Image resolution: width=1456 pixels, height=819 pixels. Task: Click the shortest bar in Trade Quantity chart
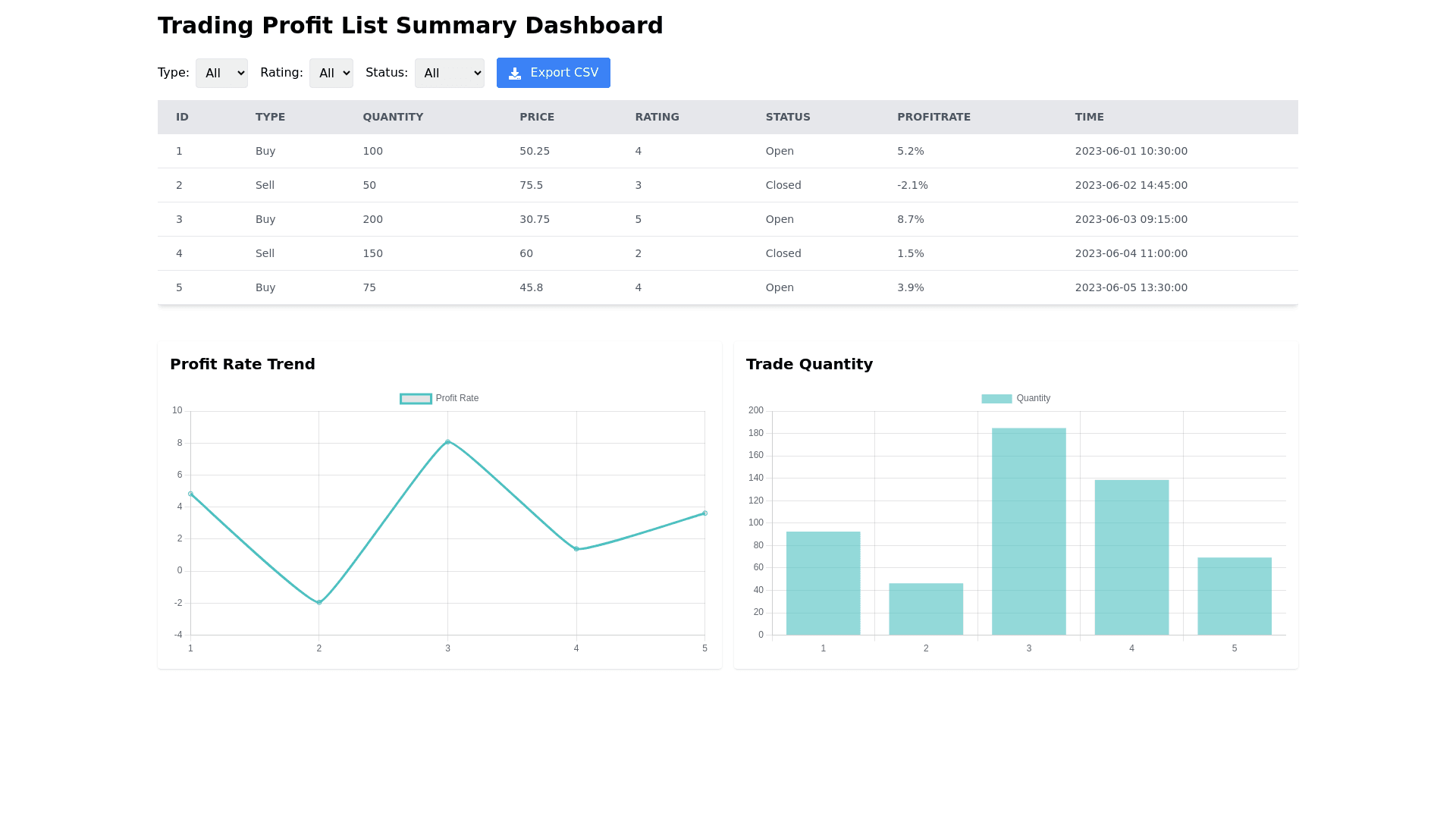click(x=926, y=609)
